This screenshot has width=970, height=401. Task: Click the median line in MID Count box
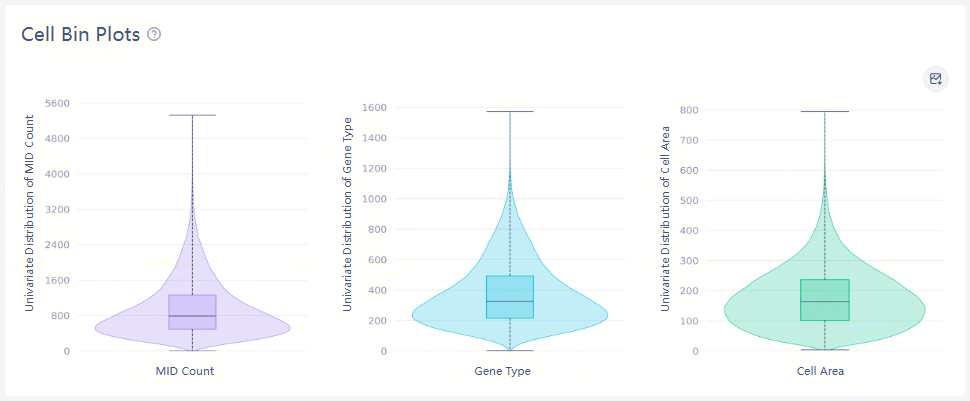coord(192,316)
